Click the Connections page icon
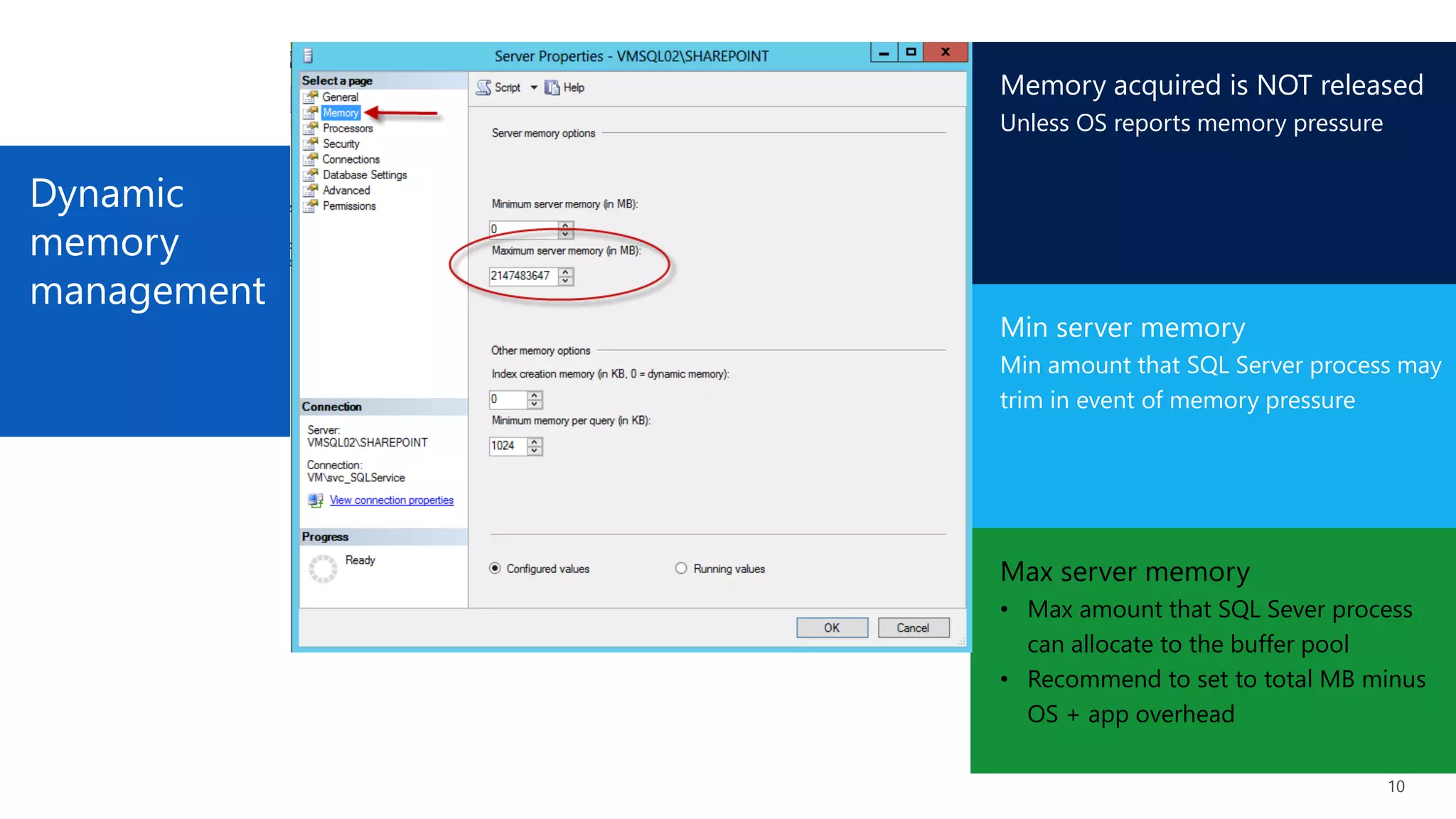The height and width of the screenshot is (819, 1456). click(311, 159)
